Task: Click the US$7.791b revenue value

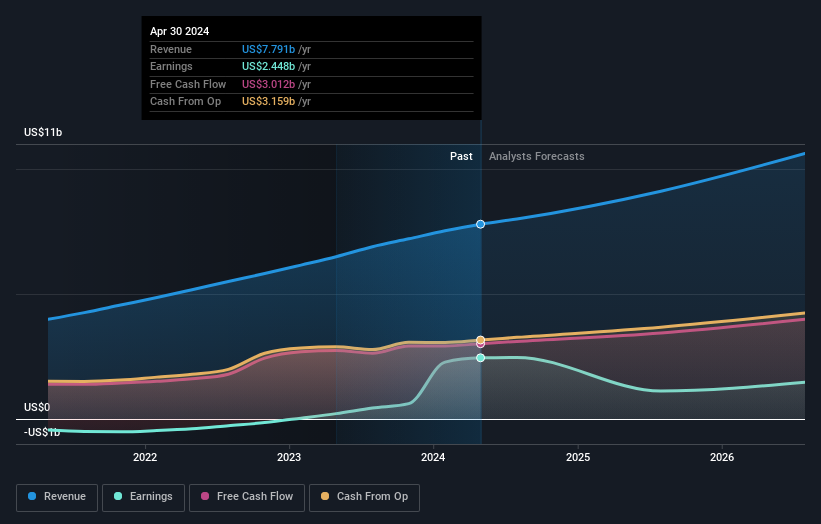Action: tap(269, 49)
